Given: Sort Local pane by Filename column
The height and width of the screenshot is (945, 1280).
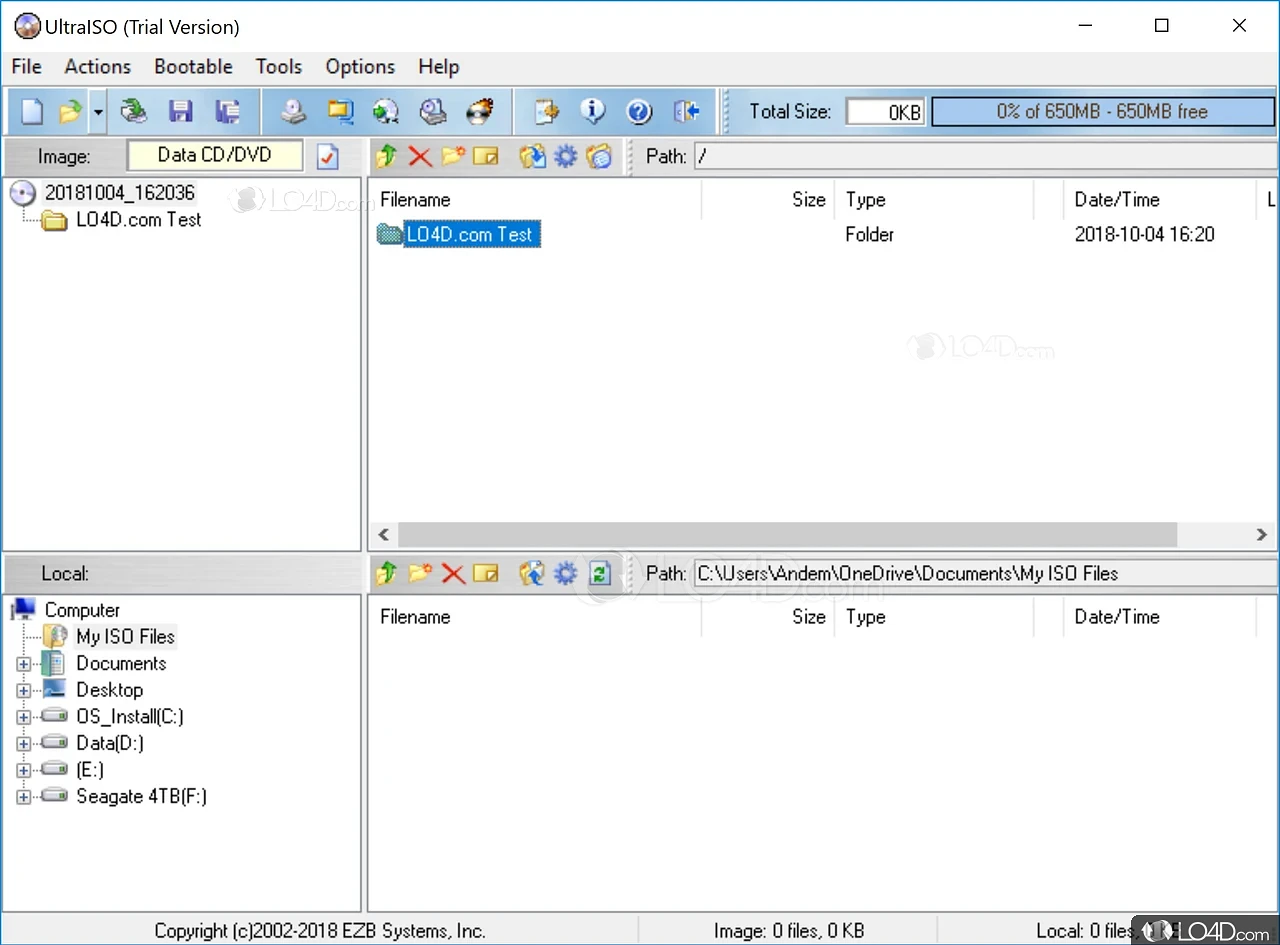Looking at the screenshot, I should pyautogui.click(x=536, y=617).
